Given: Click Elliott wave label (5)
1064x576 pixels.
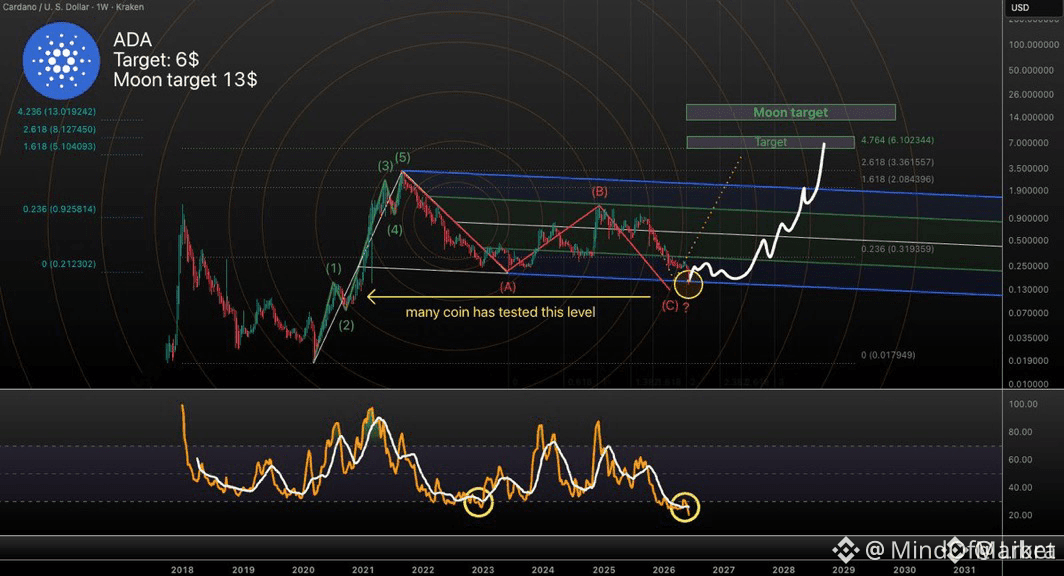Looking at the screenshot, I should pos(402,157).
